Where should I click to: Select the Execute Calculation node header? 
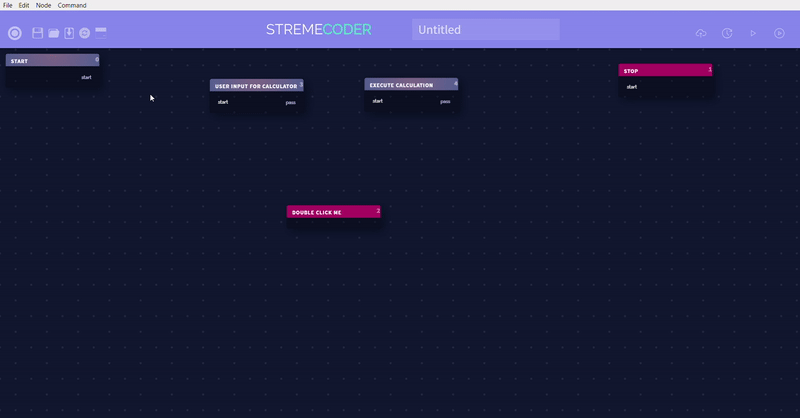point(411,84)
